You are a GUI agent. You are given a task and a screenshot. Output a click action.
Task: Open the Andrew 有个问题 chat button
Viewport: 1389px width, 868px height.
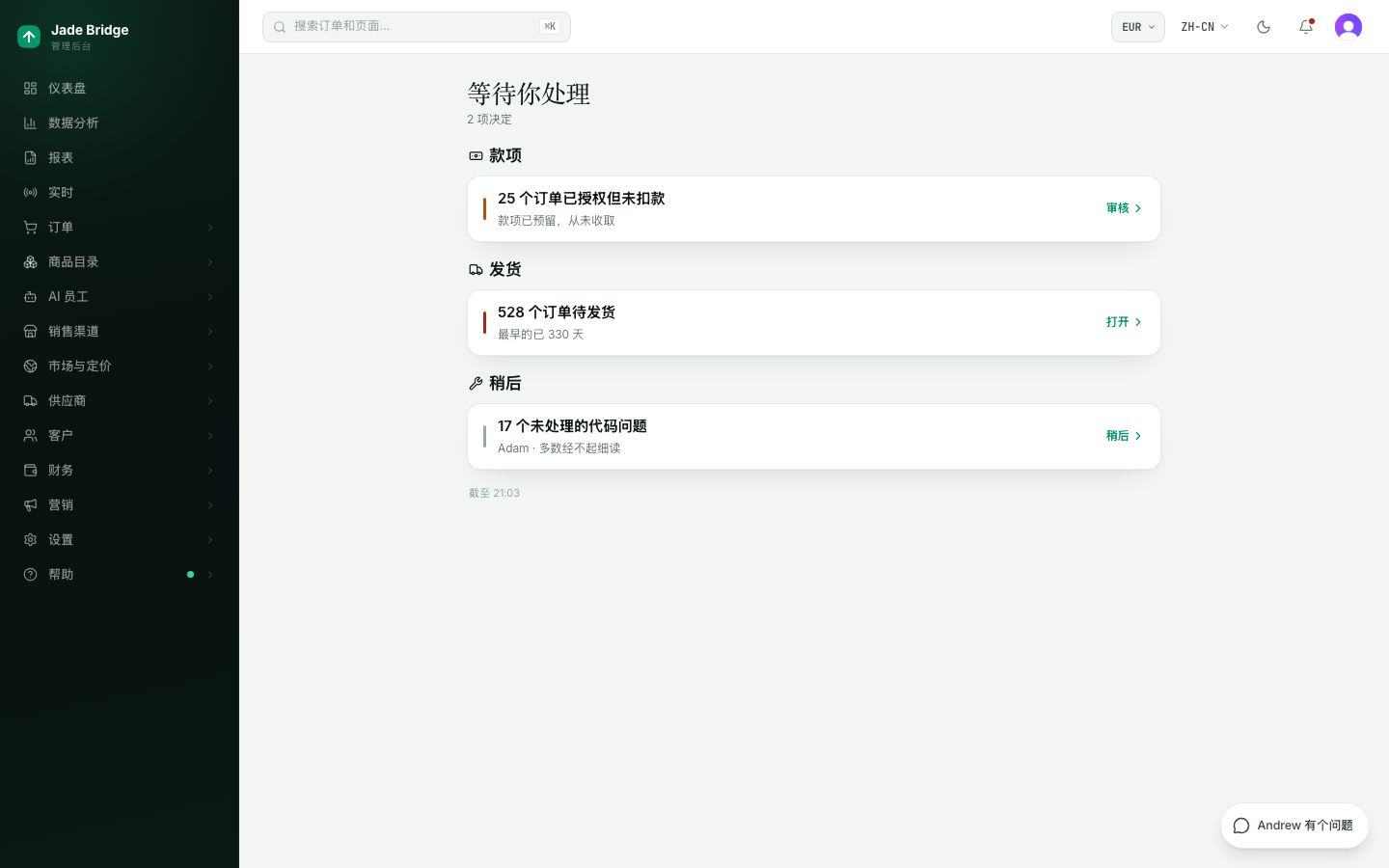(x=1294, y=826)
